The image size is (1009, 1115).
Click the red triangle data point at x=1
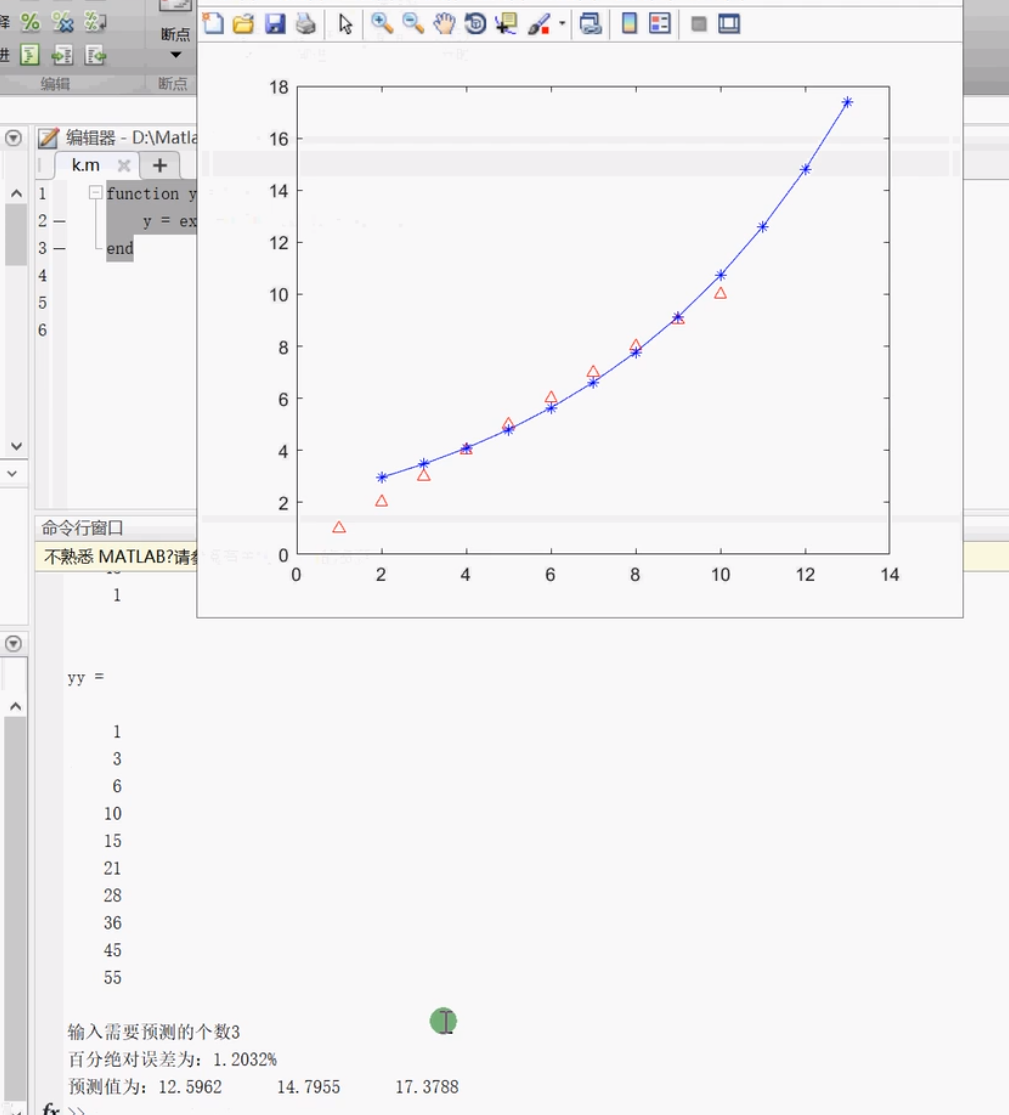click(x=339, y=527)
